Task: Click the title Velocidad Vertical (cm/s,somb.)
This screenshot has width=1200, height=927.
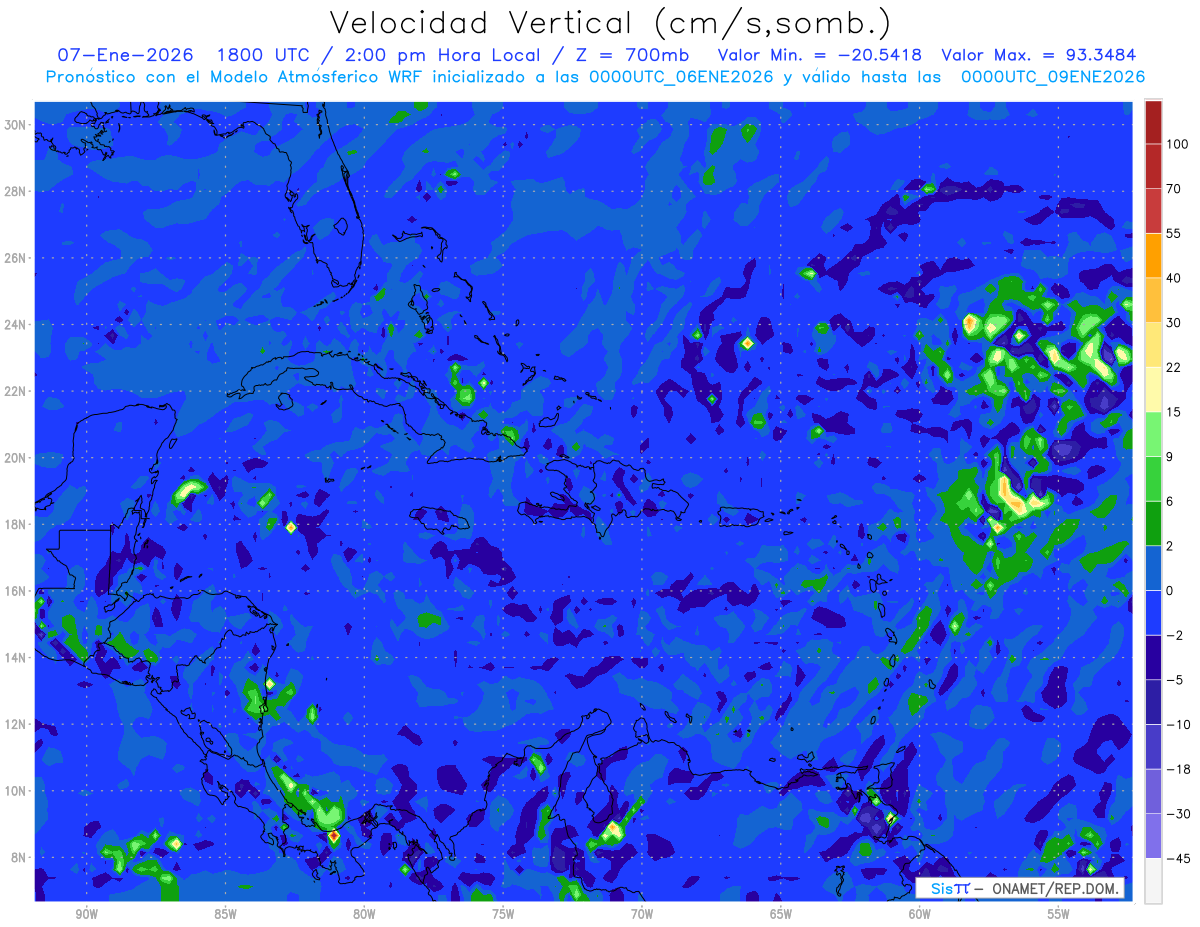Action: tap(610, 24)
